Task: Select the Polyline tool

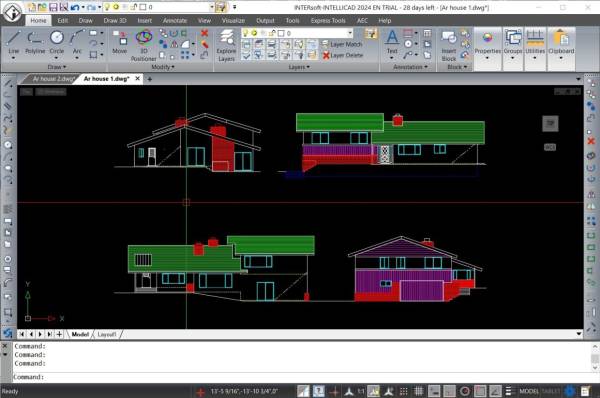Action: point(35,41)
